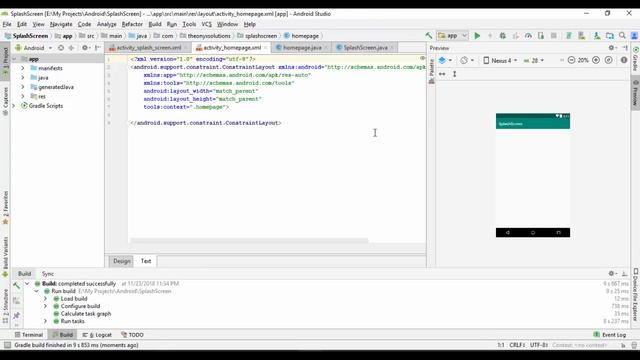Show preview warnings and errors icon
Screen dimensions: 640x360
tap(624, 60)
